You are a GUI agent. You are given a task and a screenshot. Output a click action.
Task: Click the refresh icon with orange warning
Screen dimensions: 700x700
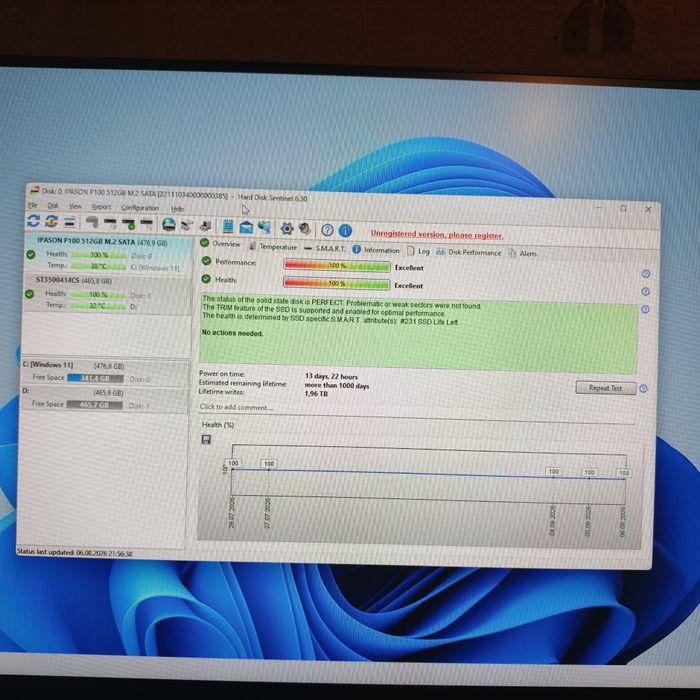pyautogui.click(x=51, y=221)
